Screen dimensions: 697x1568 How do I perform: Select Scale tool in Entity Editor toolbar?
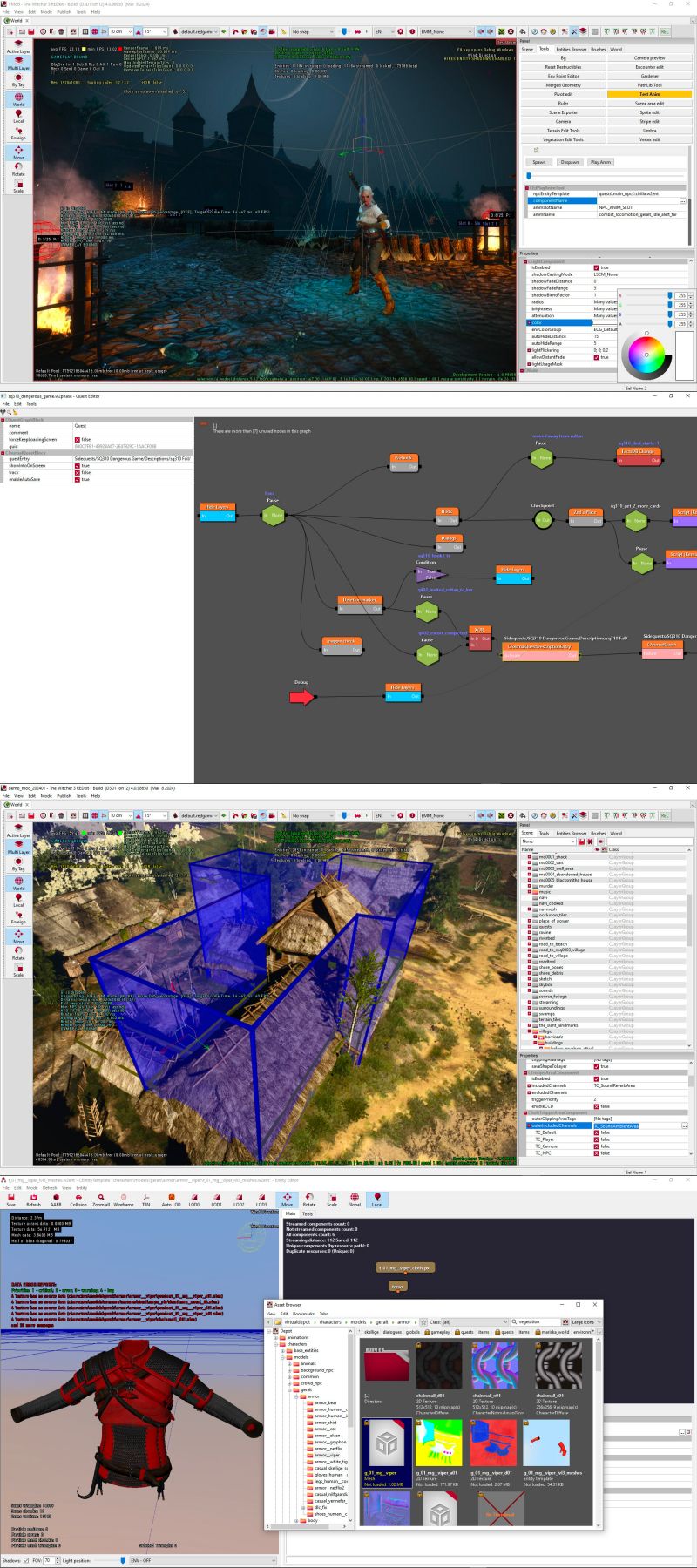332,1200
